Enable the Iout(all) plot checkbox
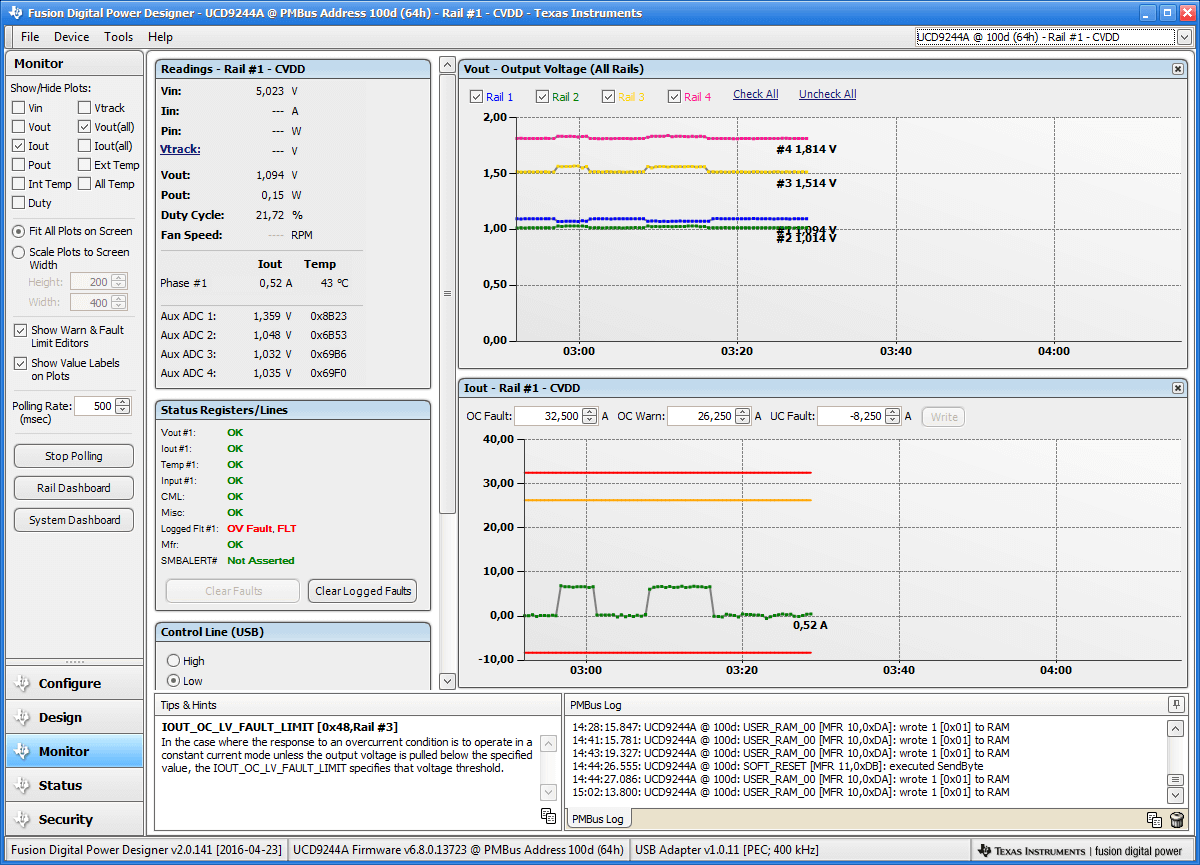The width and height of the screenshot is (1200, 865). click(x=84, y=146)
